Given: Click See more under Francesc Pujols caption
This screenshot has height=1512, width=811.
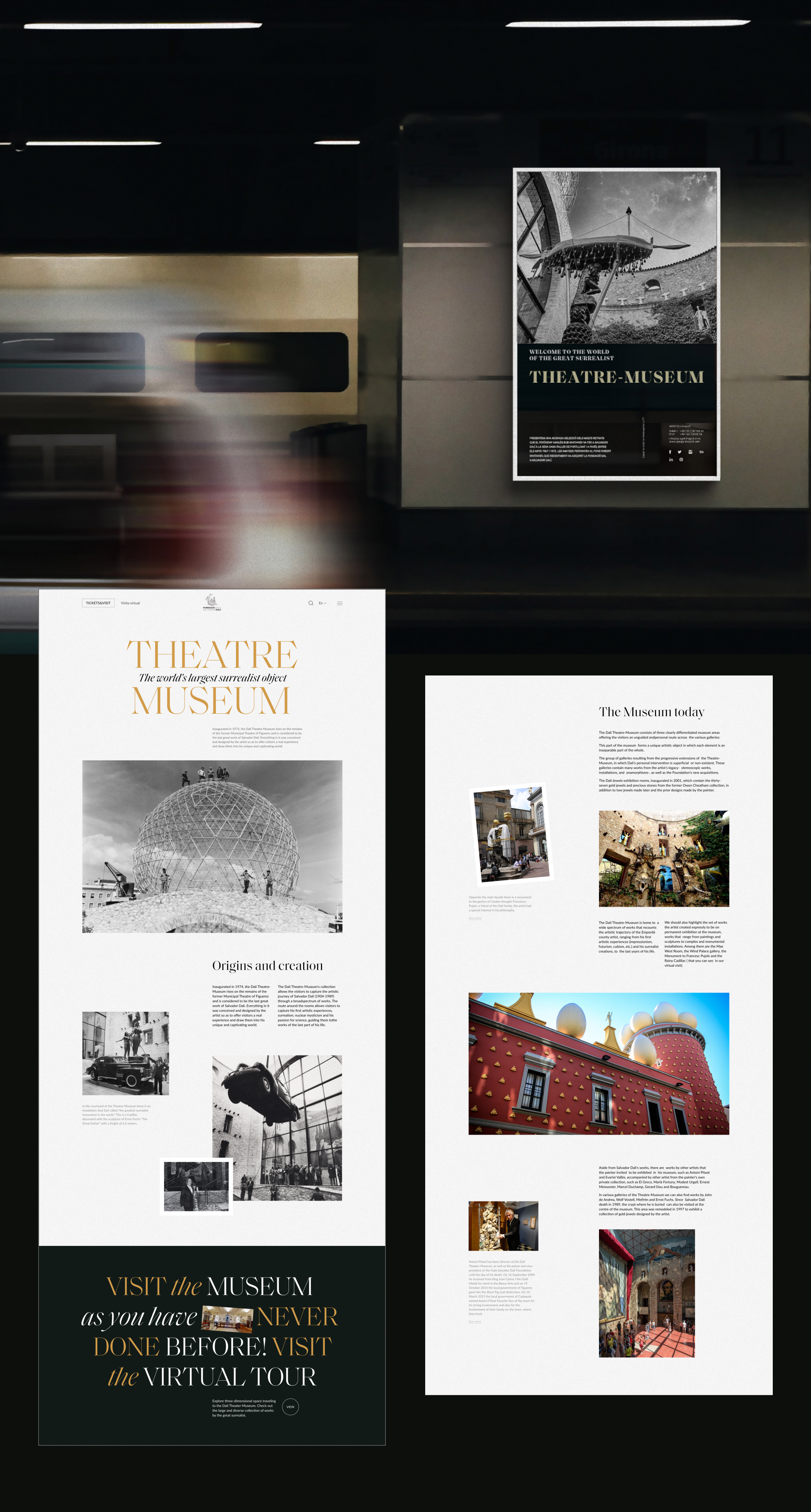Looking at the screenshot, I should [475, 918].
